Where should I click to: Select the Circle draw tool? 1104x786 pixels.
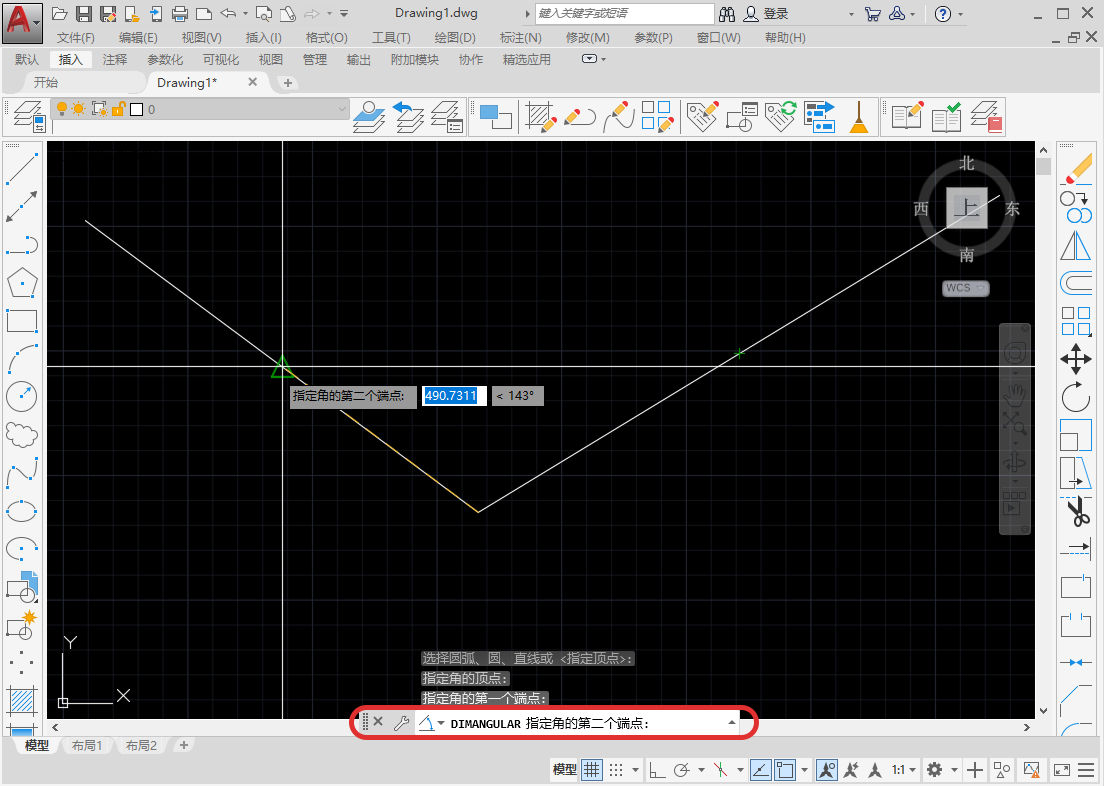click(22, 397)
